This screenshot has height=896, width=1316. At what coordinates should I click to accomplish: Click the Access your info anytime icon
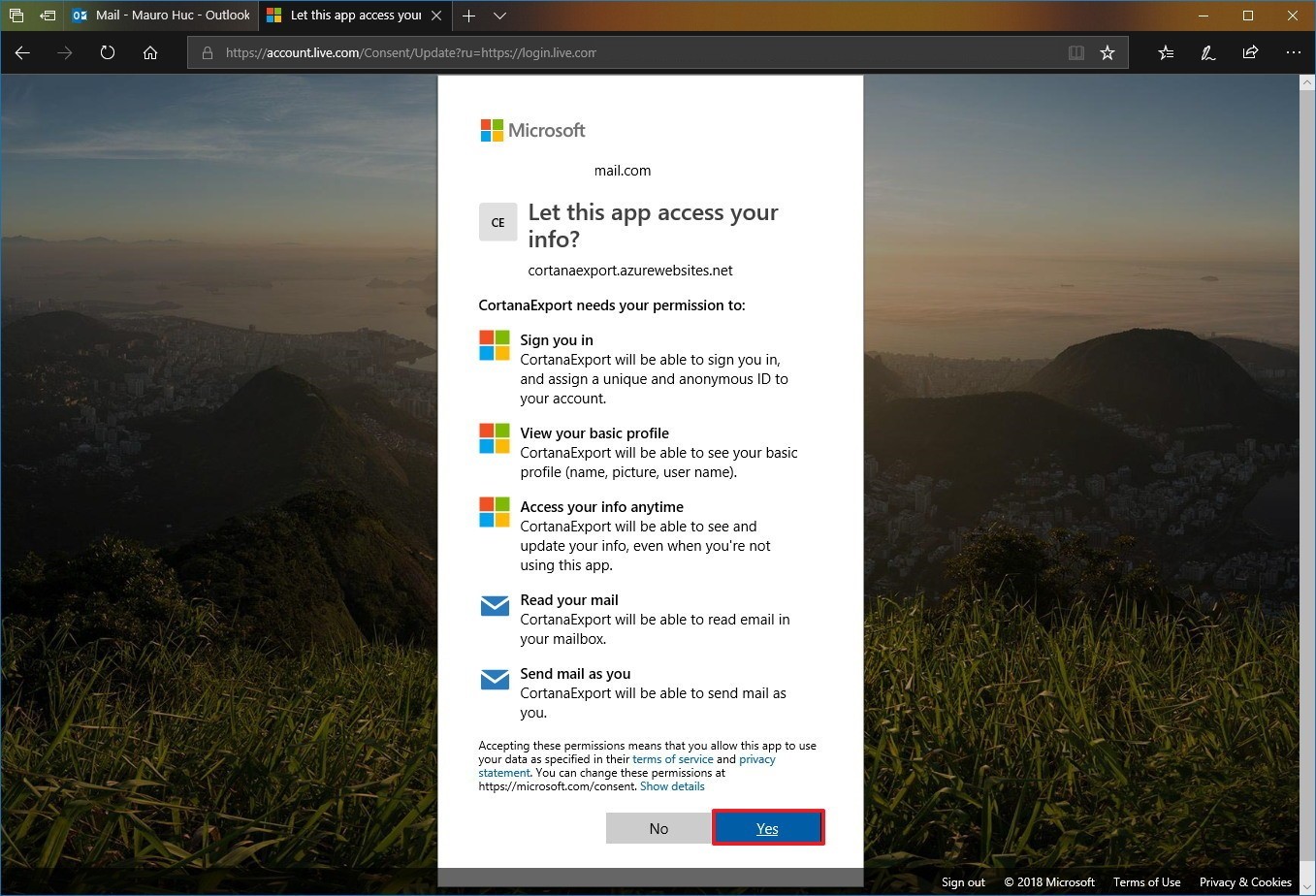click(x=495, y=512)
